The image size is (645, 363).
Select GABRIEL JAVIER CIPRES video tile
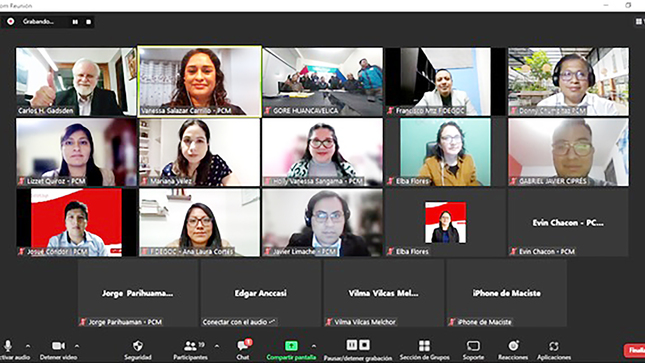[568, 152]
